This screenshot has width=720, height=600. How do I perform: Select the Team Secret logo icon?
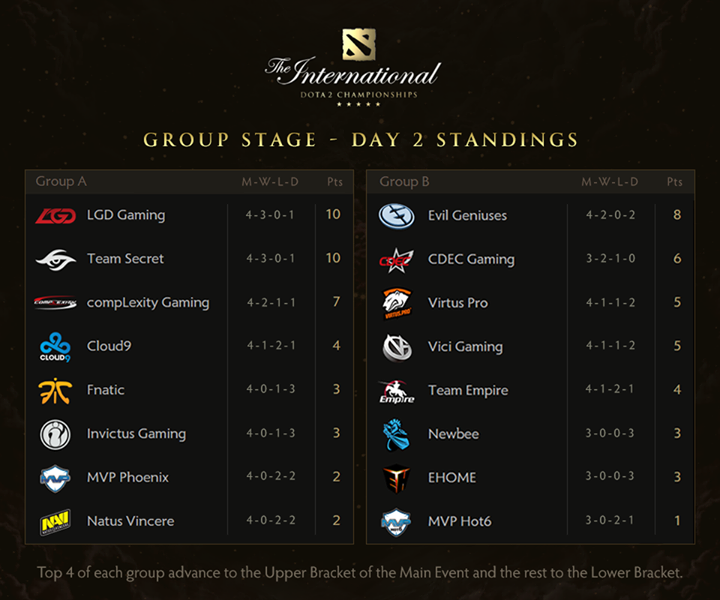click(55, 260)
